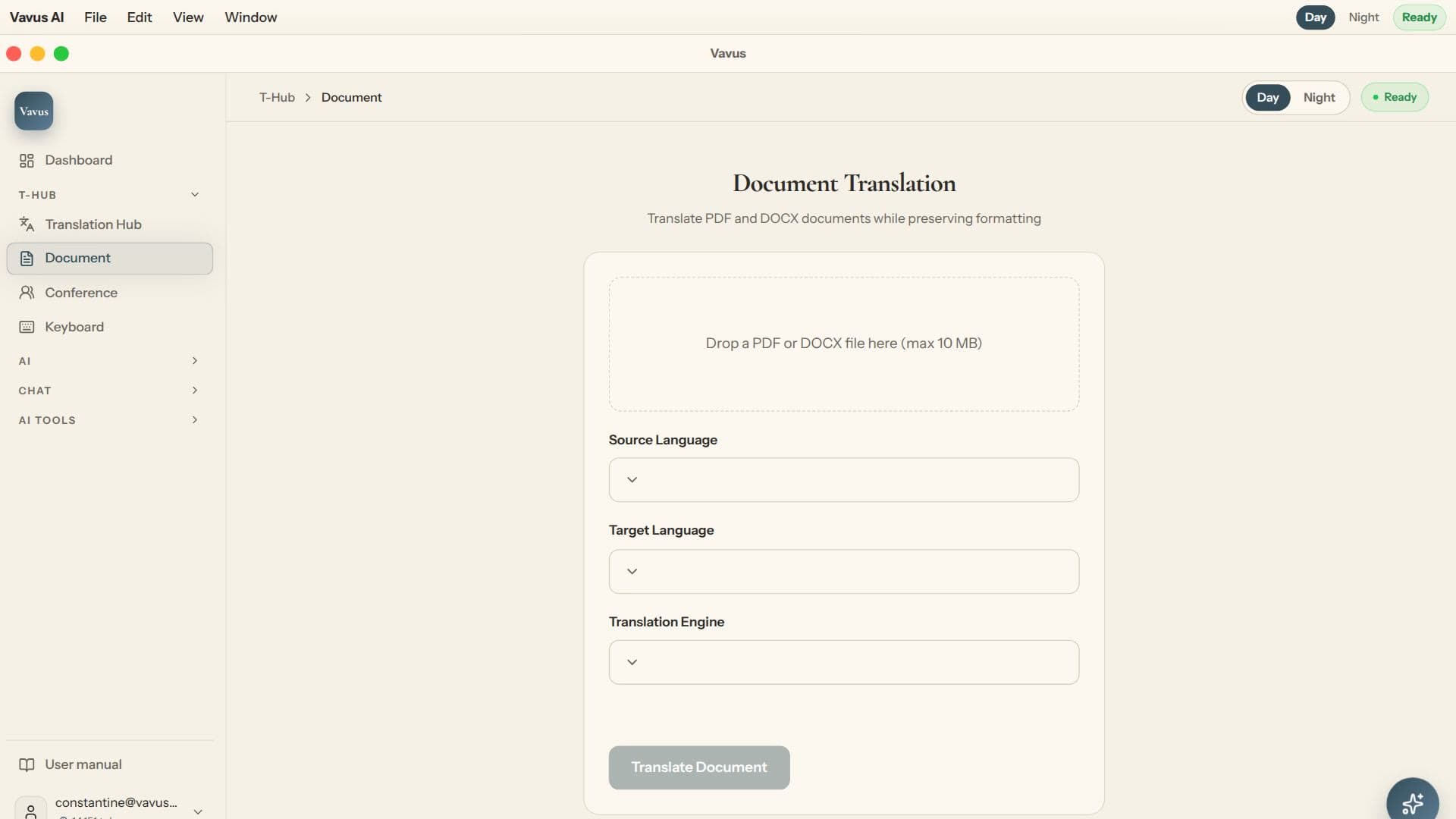This screenshot has width=1456, height=819.
Task: Go to Dashboard in sidebar
Action: click(x=109, y=160)
